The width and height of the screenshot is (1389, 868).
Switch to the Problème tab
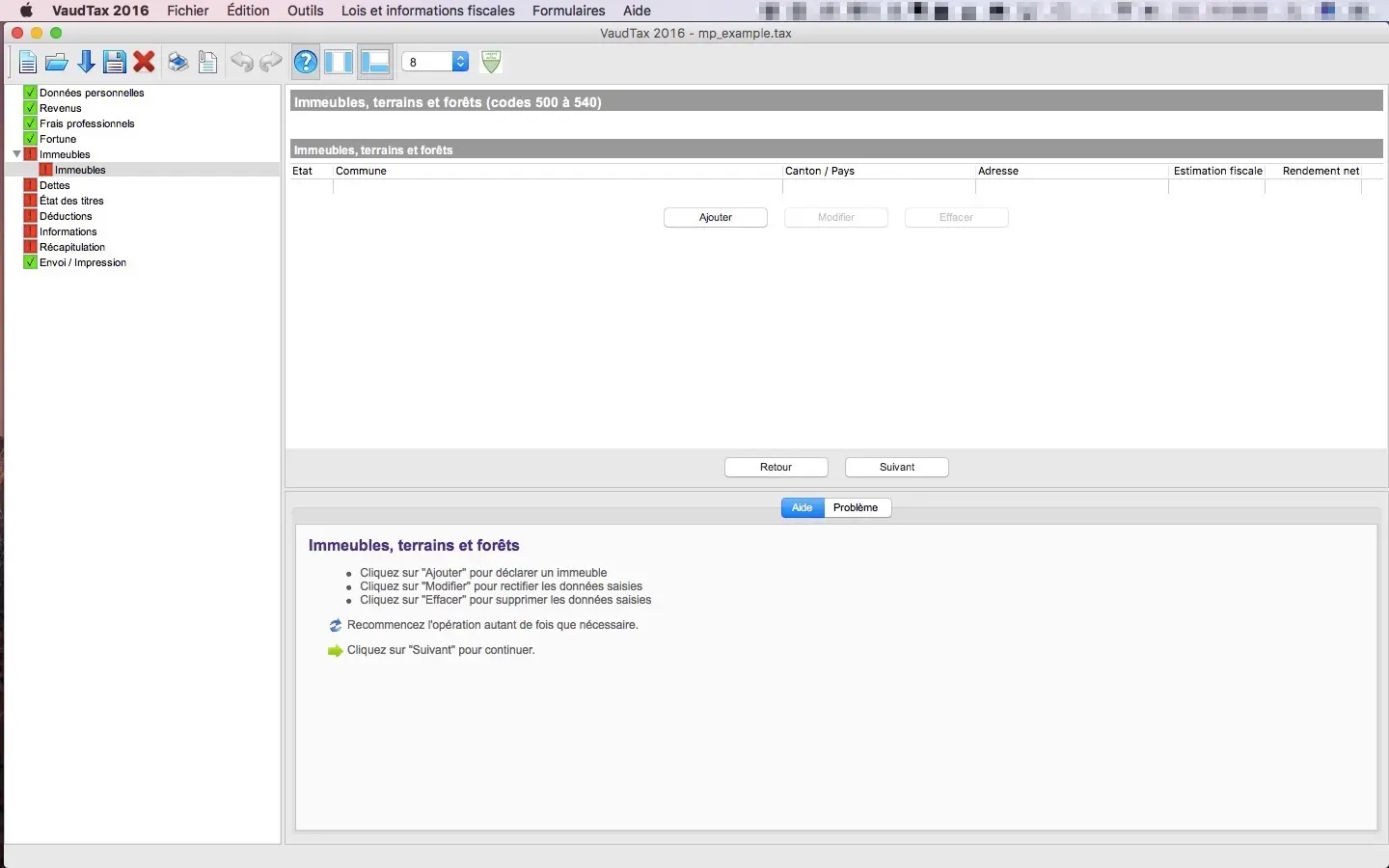[857, 508]
